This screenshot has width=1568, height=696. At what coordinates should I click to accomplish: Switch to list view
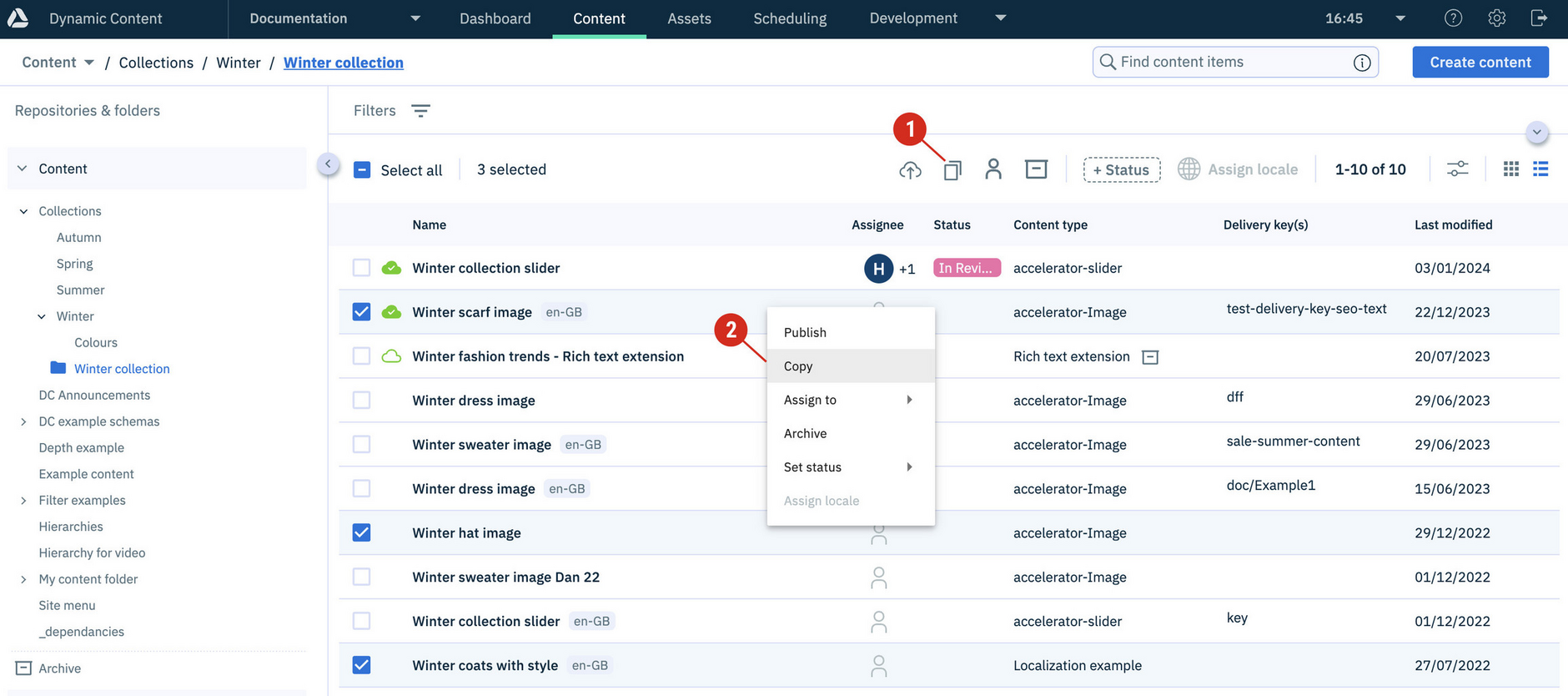tap(1540, 169)
